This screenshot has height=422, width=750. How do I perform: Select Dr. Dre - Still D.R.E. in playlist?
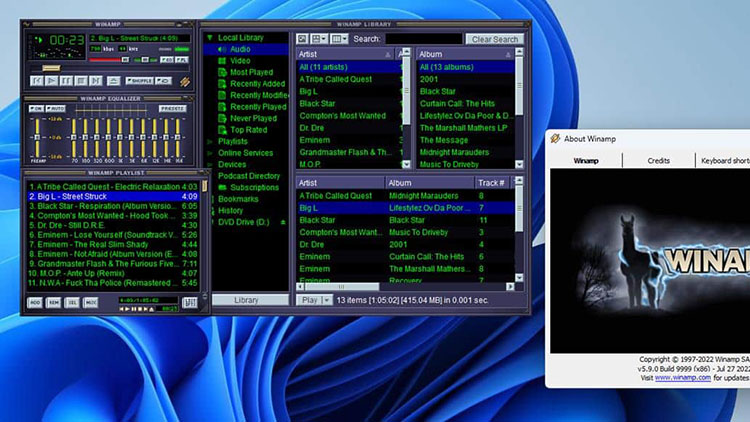click(113, 225)
